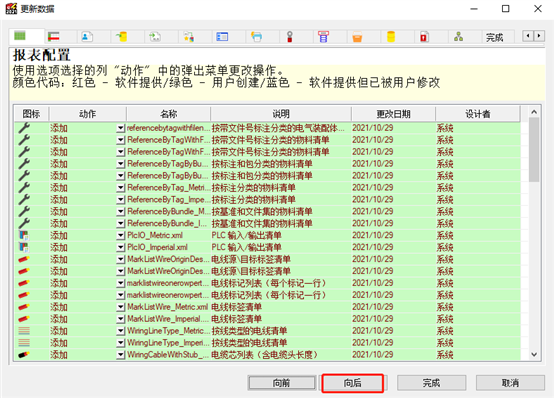
Task: Click cable icon of WiringCableWithStub row
Action: tap(24, 355)
